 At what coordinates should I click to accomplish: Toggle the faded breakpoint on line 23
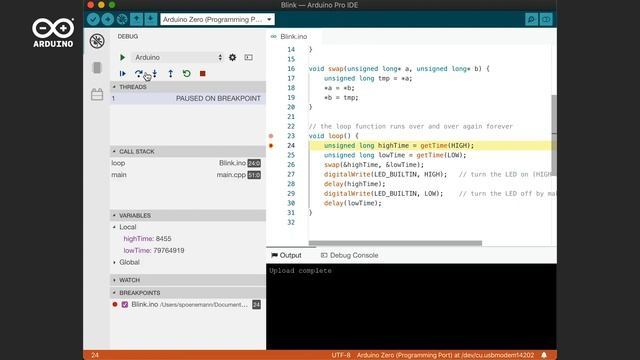271,136
